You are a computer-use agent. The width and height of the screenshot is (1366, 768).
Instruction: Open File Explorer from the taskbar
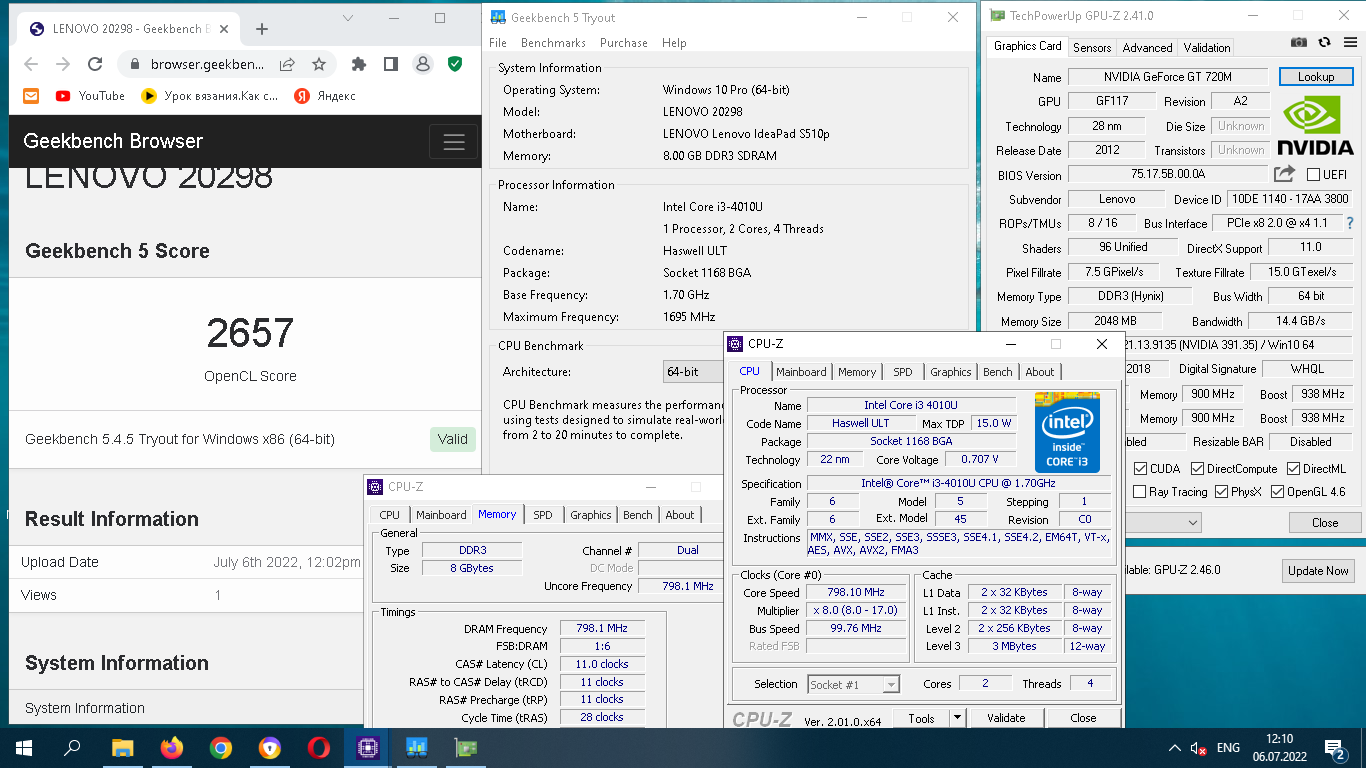(x=122, y=747)
